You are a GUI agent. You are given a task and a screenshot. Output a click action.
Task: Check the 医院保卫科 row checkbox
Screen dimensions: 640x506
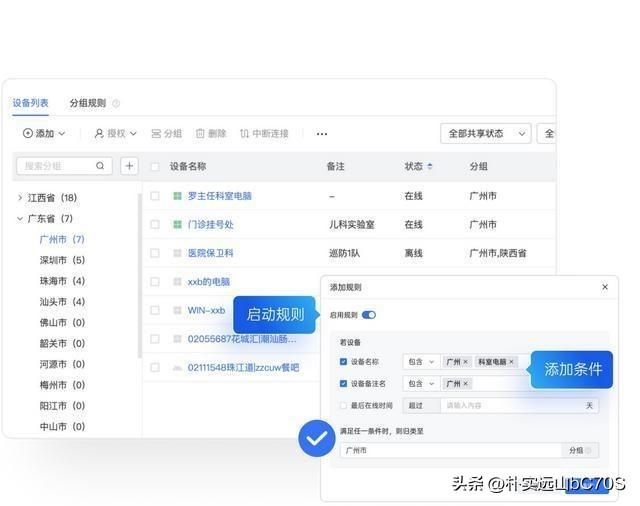[155, 253]
